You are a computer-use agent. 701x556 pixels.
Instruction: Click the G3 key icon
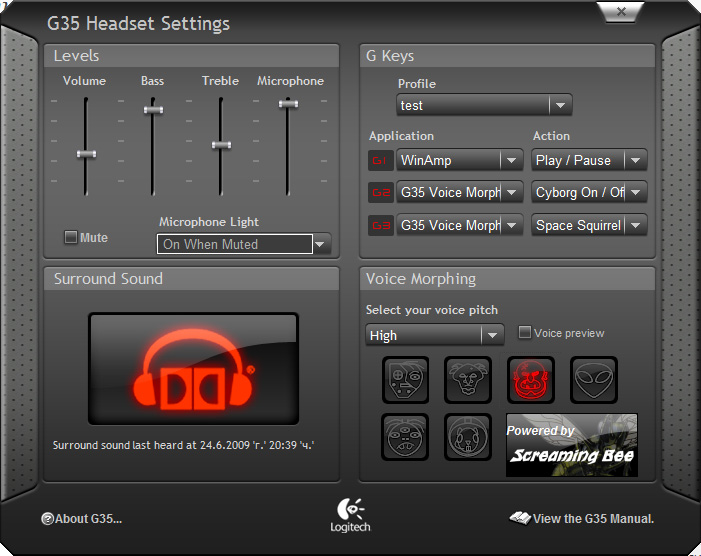380,226
